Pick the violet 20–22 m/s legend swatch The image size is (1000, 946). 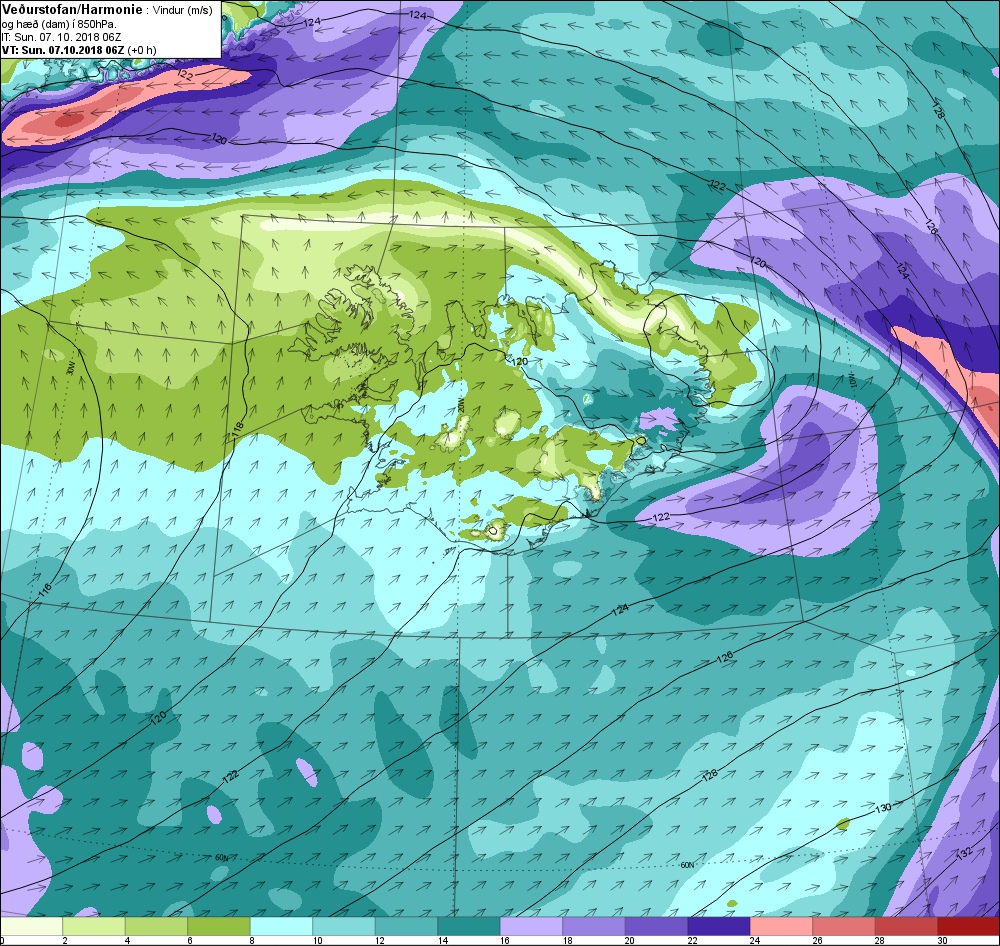tap(656, 926)
